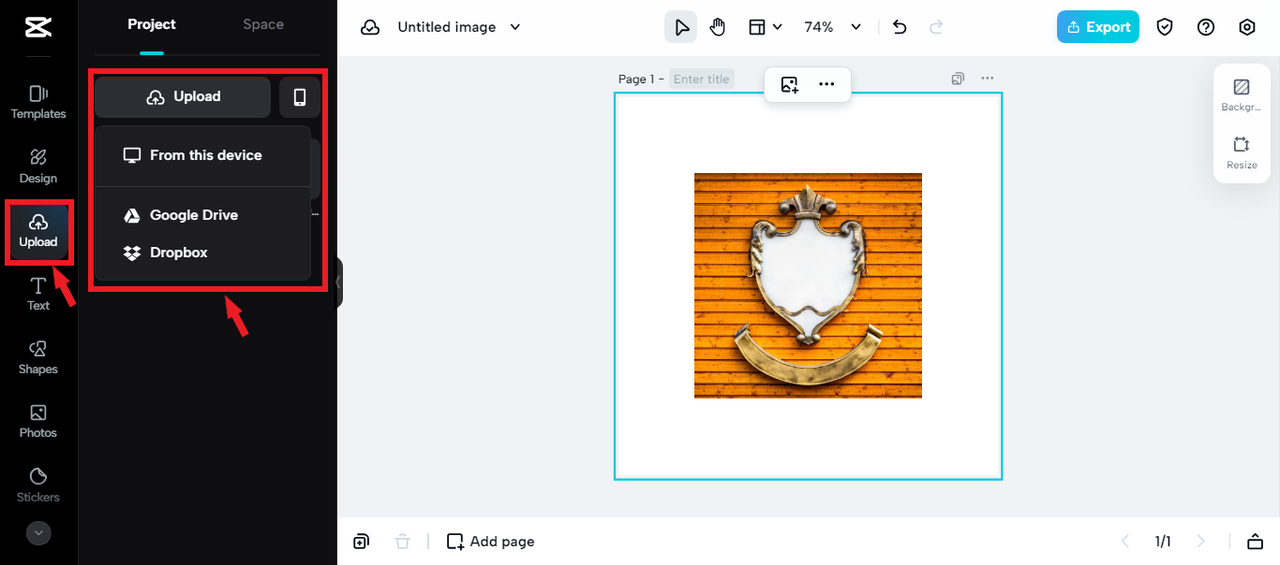Select the hand pan tool
This screenshot has height=565, width=1280.
pyautogui.click(x=717, y=27)
